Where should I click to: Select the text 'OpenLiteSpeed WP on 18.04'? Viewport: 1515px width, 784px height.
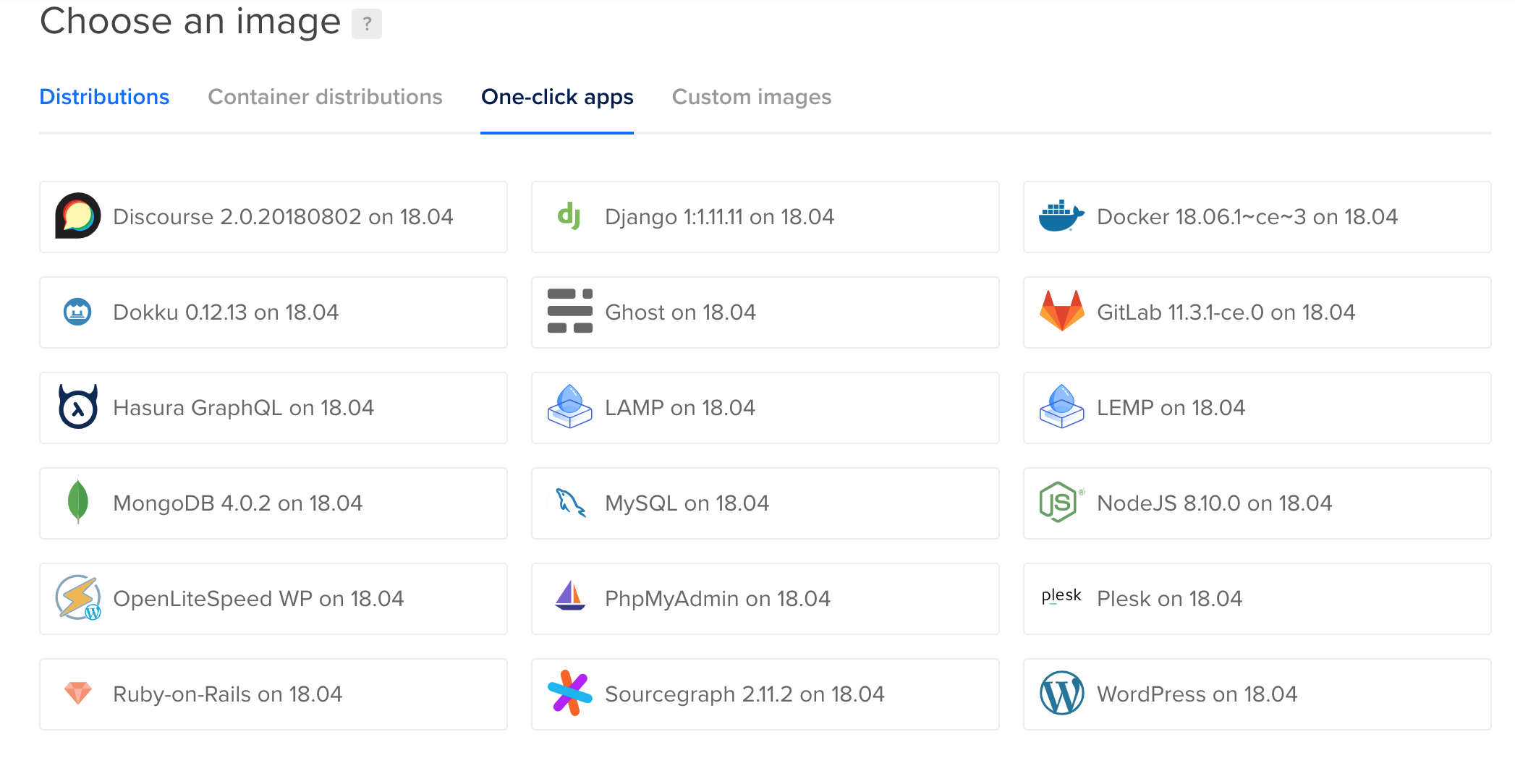[x=258, y=599]
